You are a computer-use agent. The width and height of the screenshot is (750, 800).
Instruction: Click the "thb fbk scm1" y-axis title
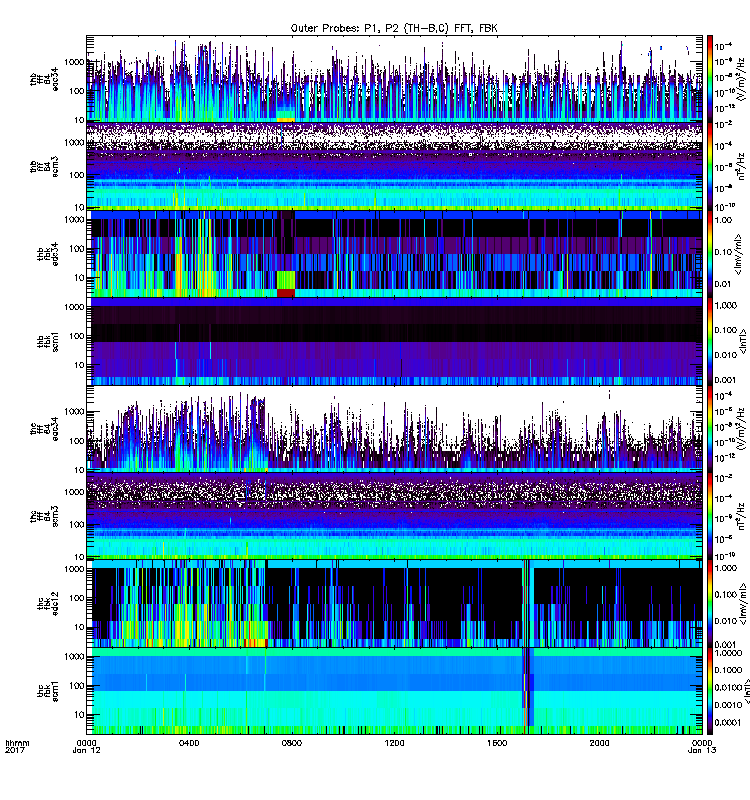click(48, 341)
